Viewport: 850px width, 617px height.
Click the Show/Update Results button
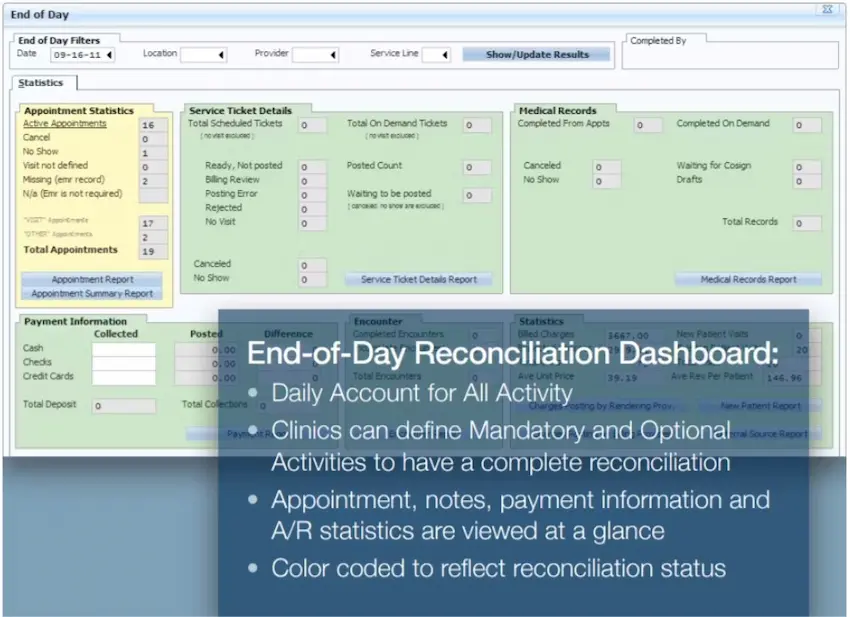click(x=536, y=54)
